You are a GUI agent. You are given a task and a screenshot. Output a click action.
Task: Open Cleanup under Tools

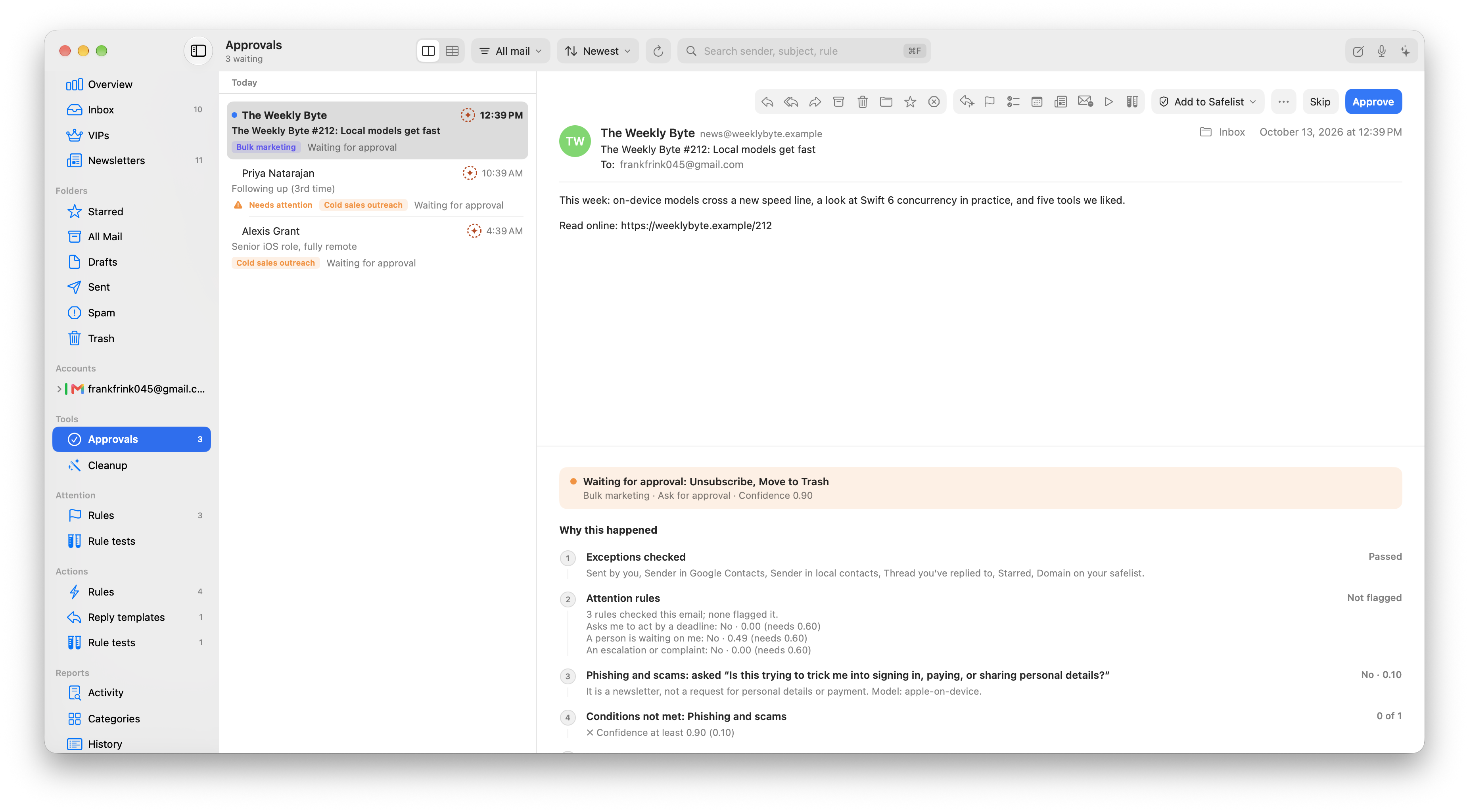132,465
